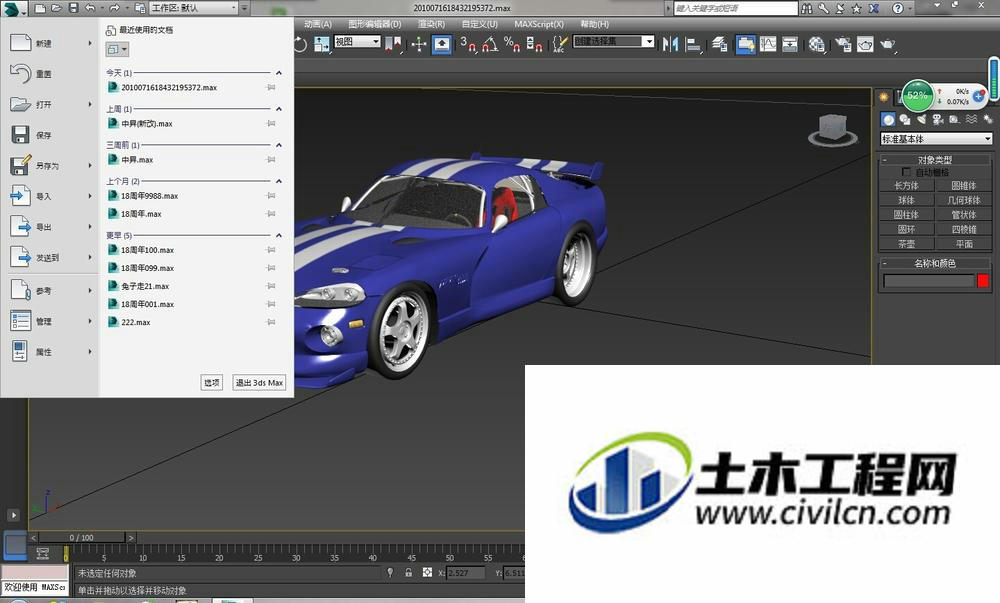The image size is (1000, 603).
Task: Collapse the 上个月 (2) recent documents group
Action: (x=279, y=181)
